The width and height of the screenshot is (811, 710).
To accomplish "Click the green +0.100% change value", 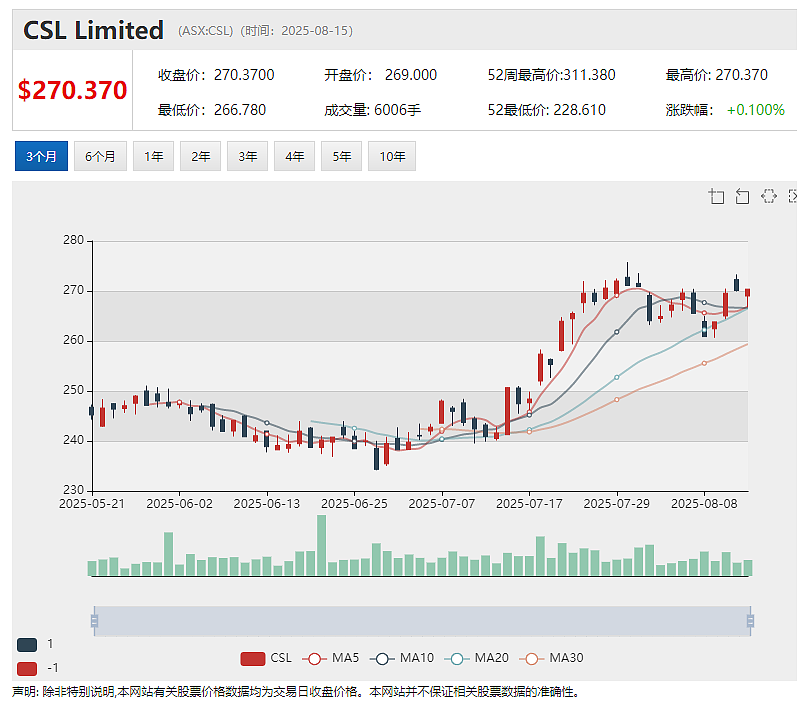I will (756, 110).
